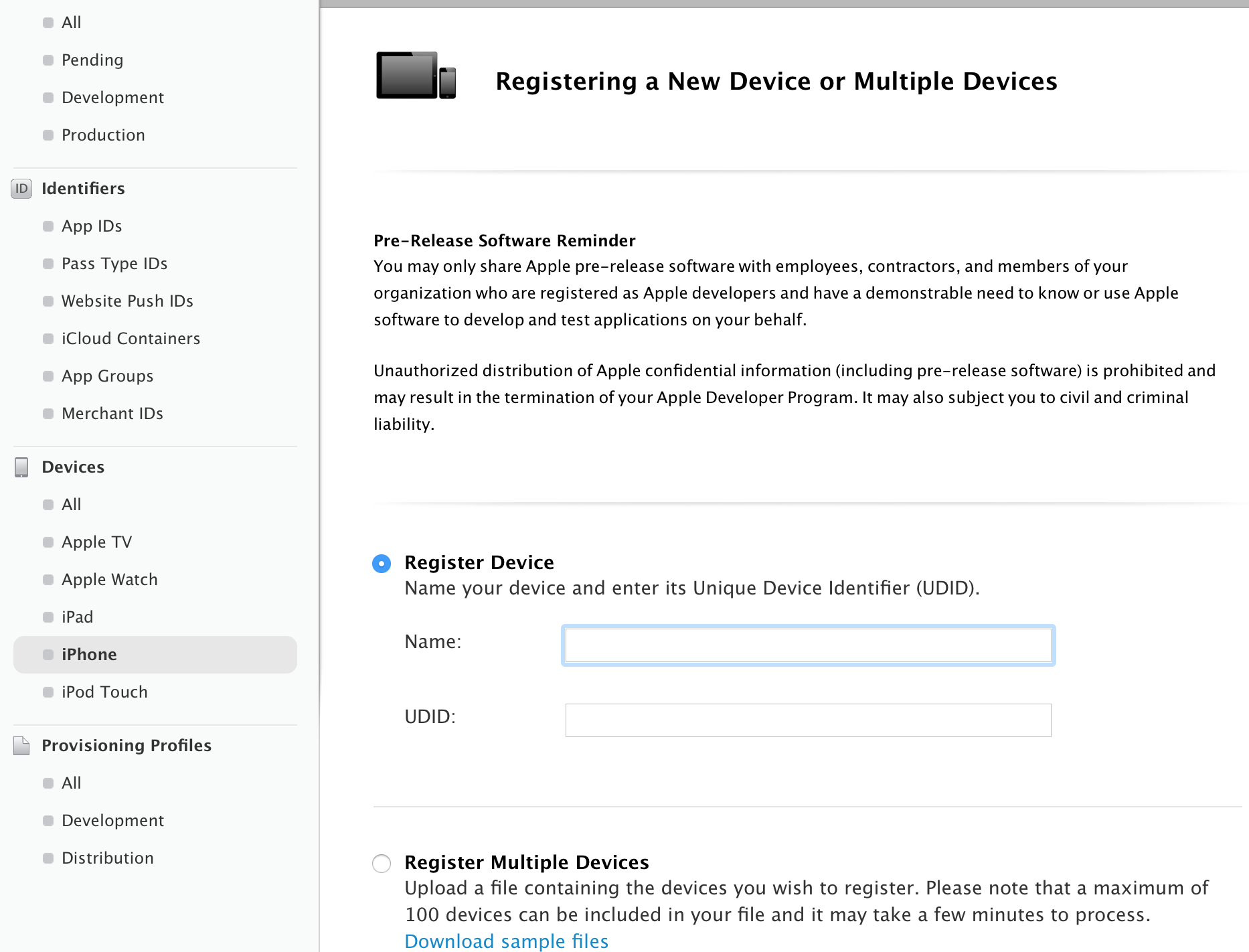Open Website Push IDs
1249x952 pixels.
click(127, 301)
